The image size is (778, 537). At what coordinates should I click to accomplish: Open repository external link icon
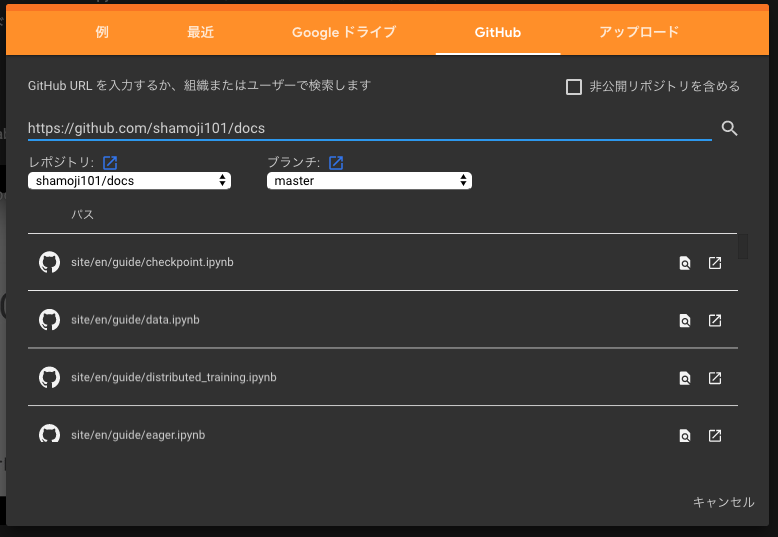(x=110, y=162)
